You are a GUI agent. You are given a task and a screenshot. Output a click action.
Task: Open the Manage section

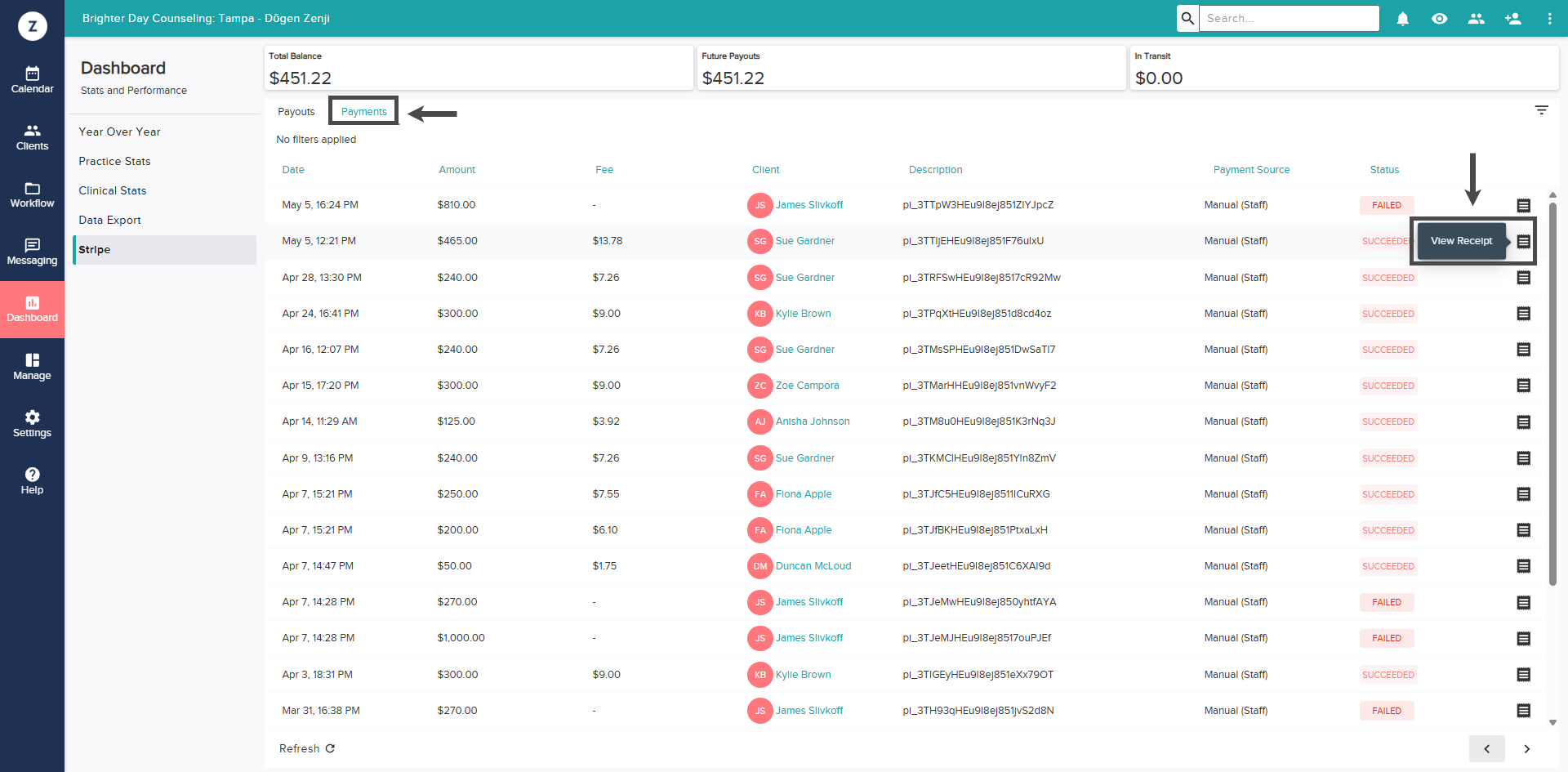[x=32, y=367]
